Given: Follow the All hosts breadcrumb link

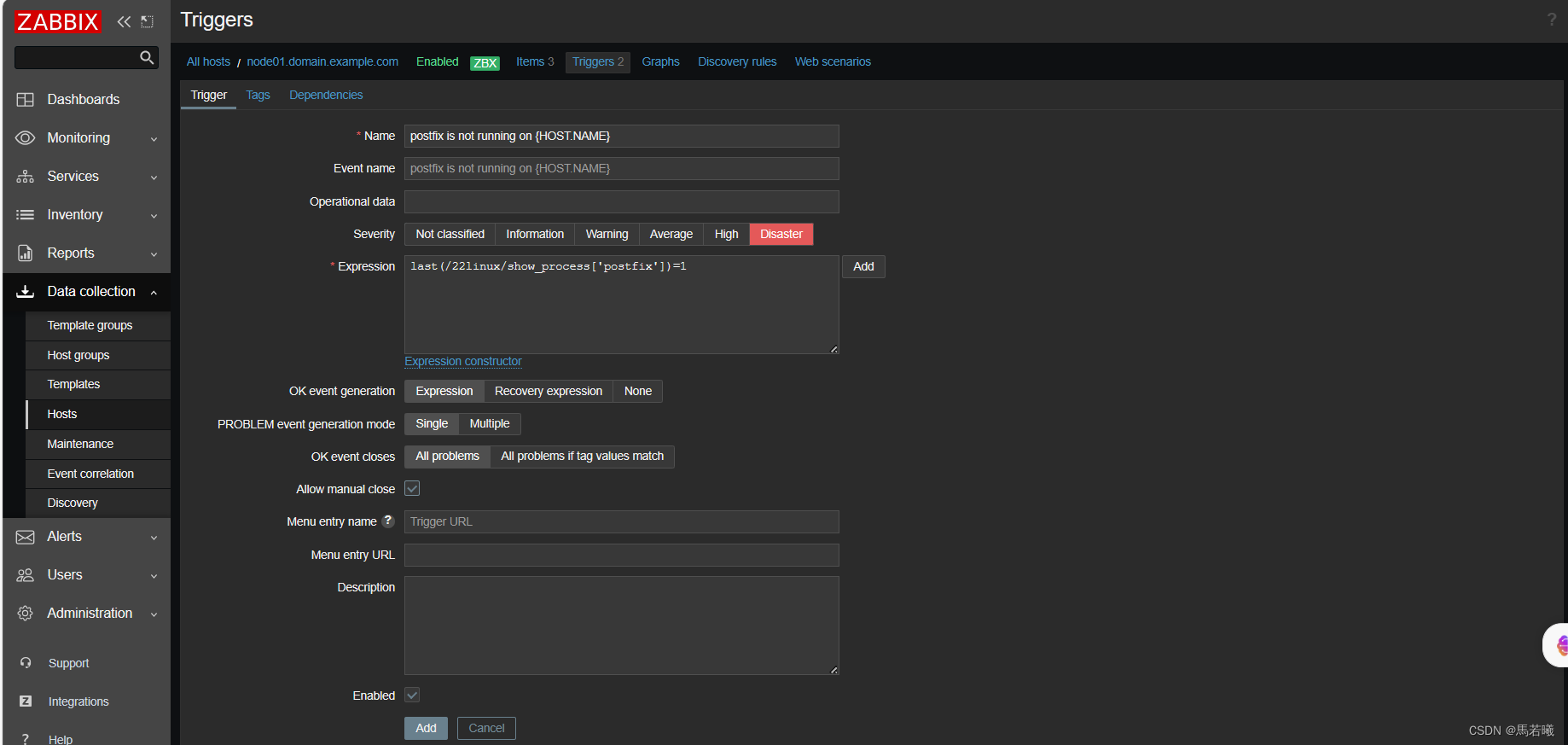Looking at the screenshot, I should pos(208,62).
